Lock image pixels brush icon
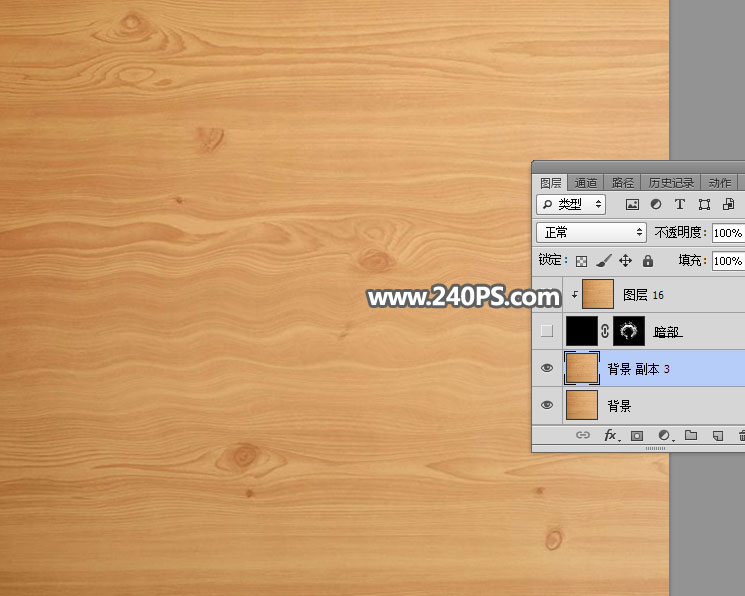Screen dimensions: 745x596 pos(603,260)
